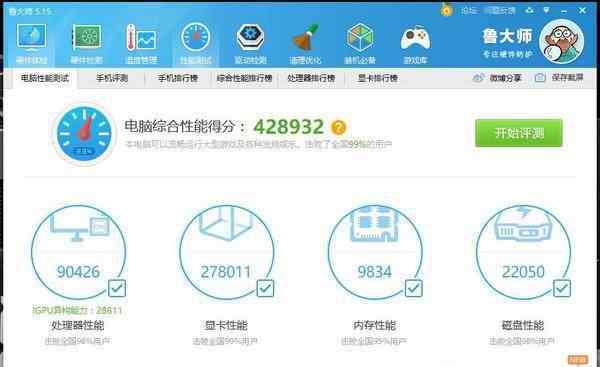Click the gold medal icon in title bar
This screenshot has width=600, height=367.
pos(446,10)
